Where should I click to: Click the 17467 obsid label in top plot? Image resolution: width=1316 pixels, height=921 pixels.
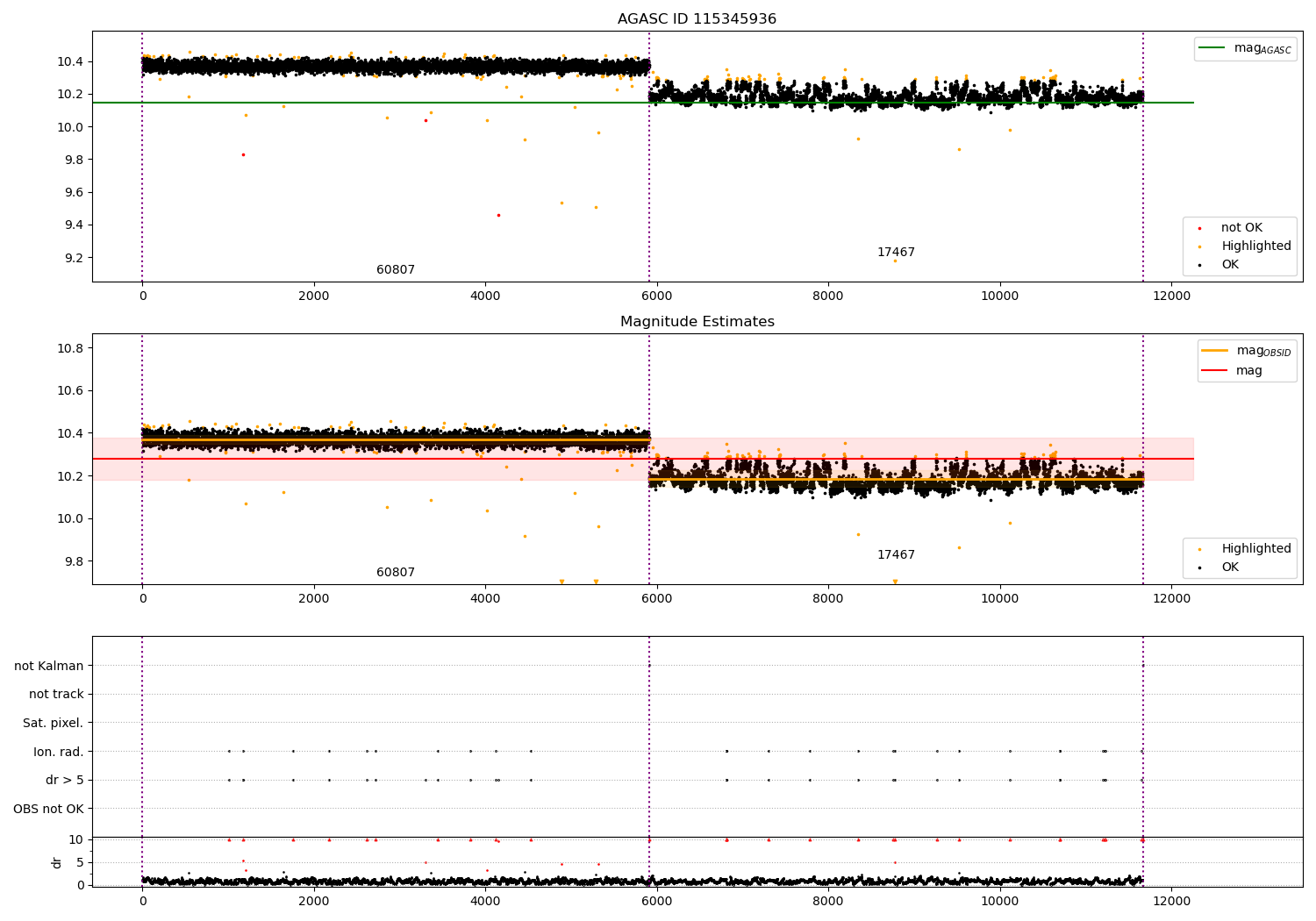point(896,253)
